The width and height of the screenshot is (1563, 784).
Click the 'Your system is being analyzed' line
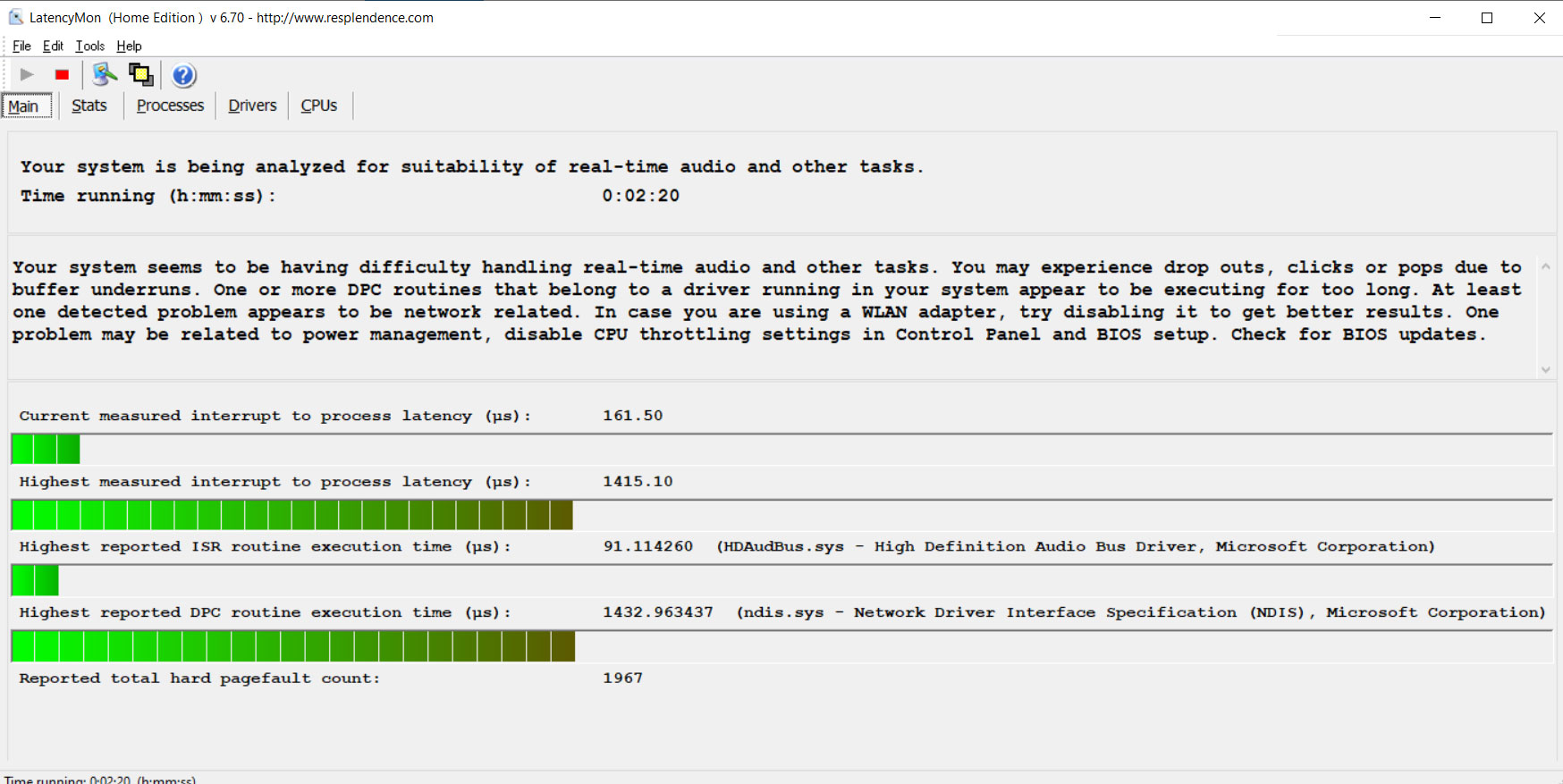(x=472, y=167)
